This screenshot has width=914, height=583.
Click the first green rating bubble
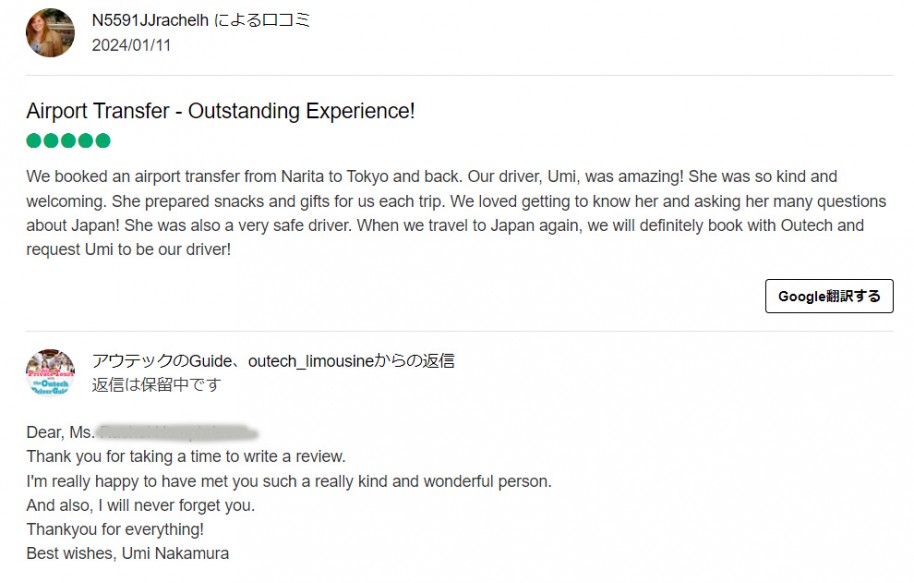click(x=34, y=141)
